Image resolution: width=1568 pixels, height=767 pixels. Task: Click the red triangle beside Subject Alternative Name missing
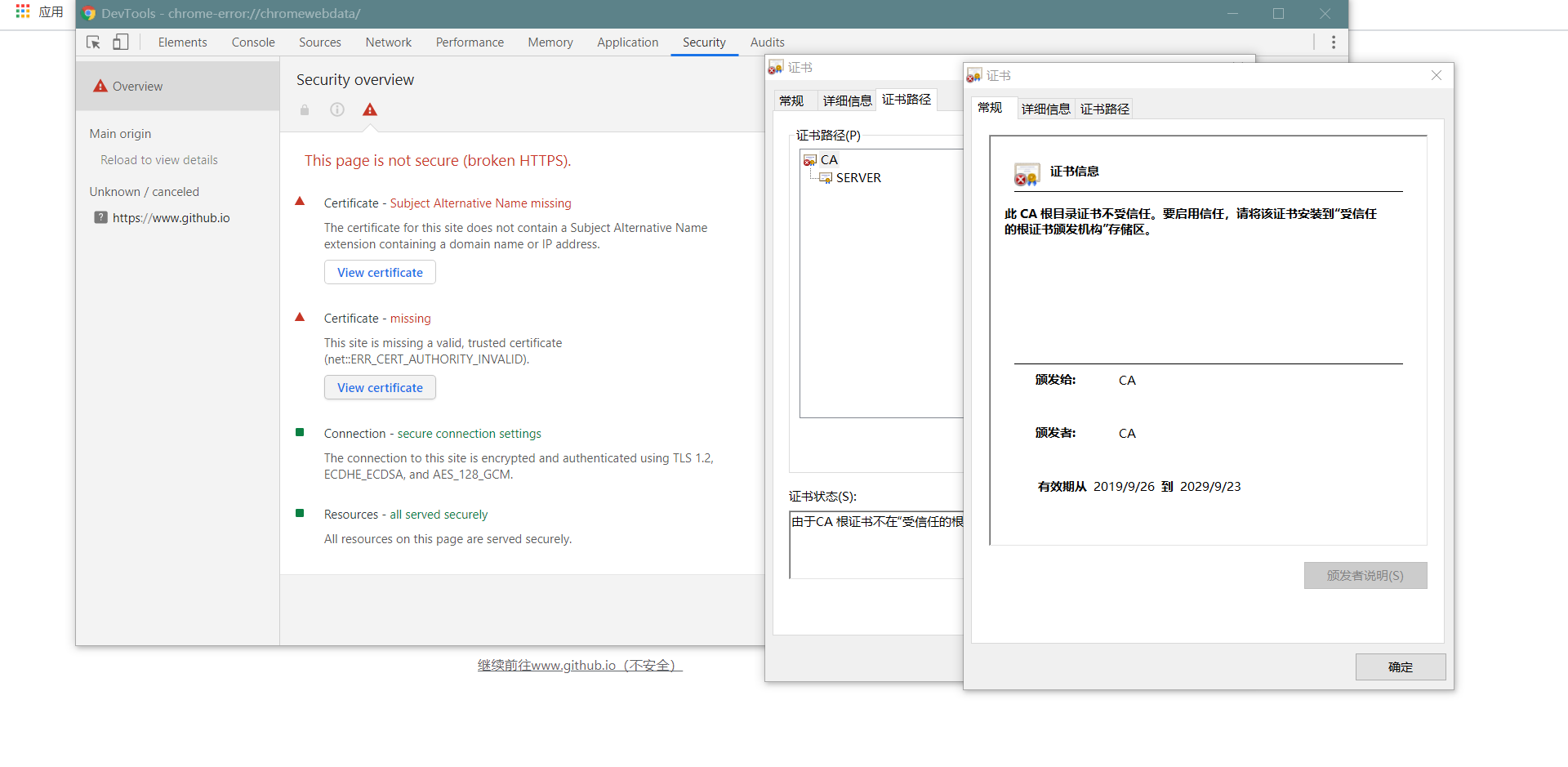pos(300,201)
